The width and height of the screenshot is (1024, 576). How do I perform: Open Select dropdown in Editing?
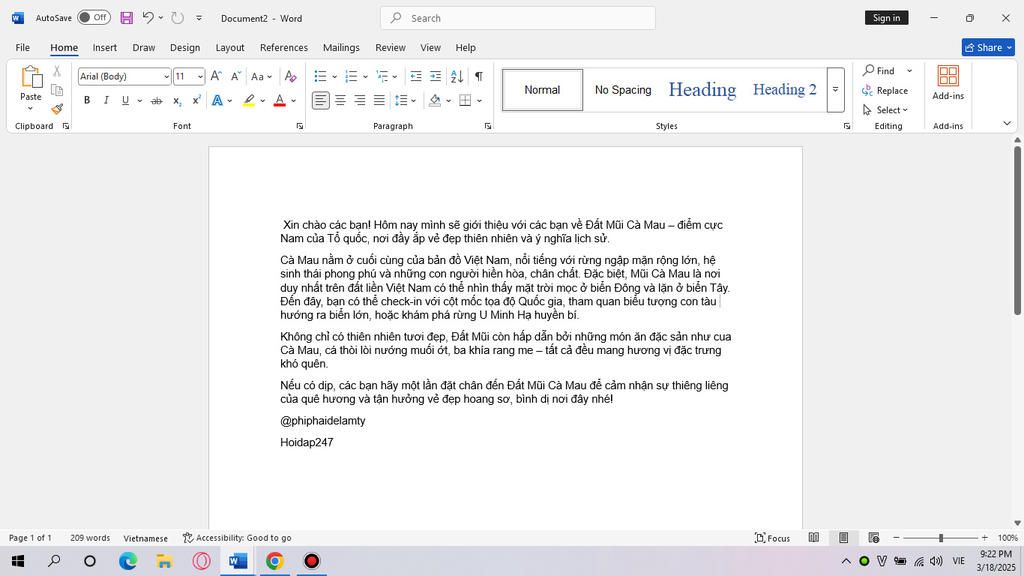(886, 110)
